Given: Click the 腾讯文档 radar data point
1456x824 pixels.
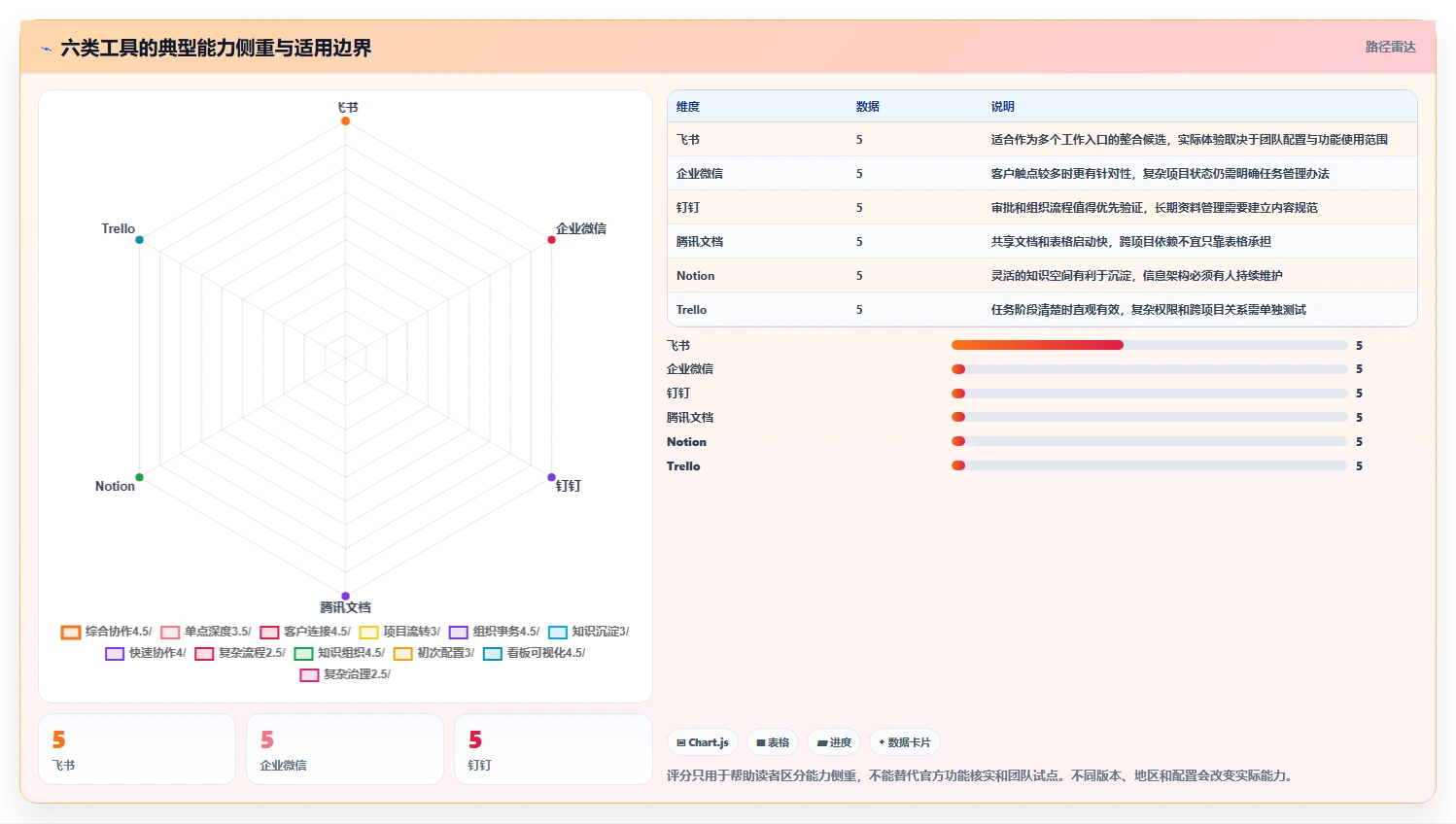Looking at the screenshot, I should (x=345, y=596).
